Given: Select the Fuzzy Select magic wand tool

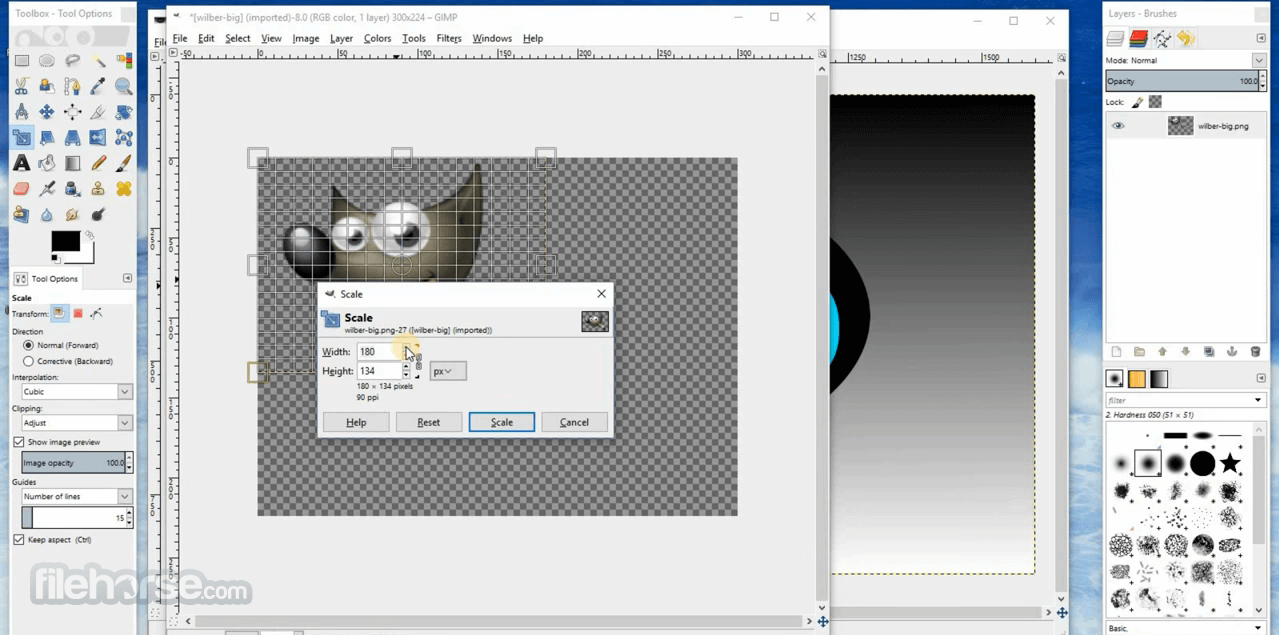Looking at the screenshot, I should pyautogui.click(x=98, y=61).
